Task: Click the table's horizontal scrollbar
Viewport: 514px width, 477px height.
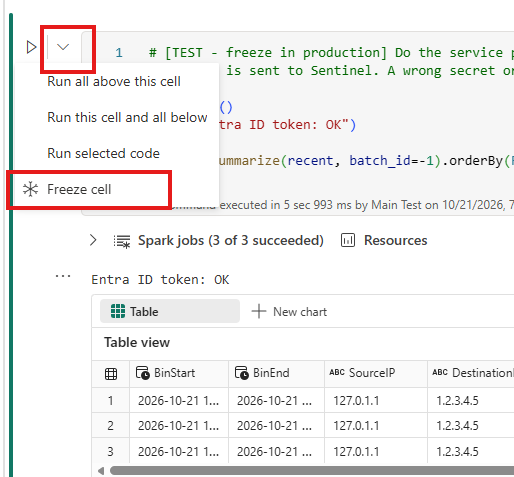Action: pyautogui.click(x=312, y=471)
